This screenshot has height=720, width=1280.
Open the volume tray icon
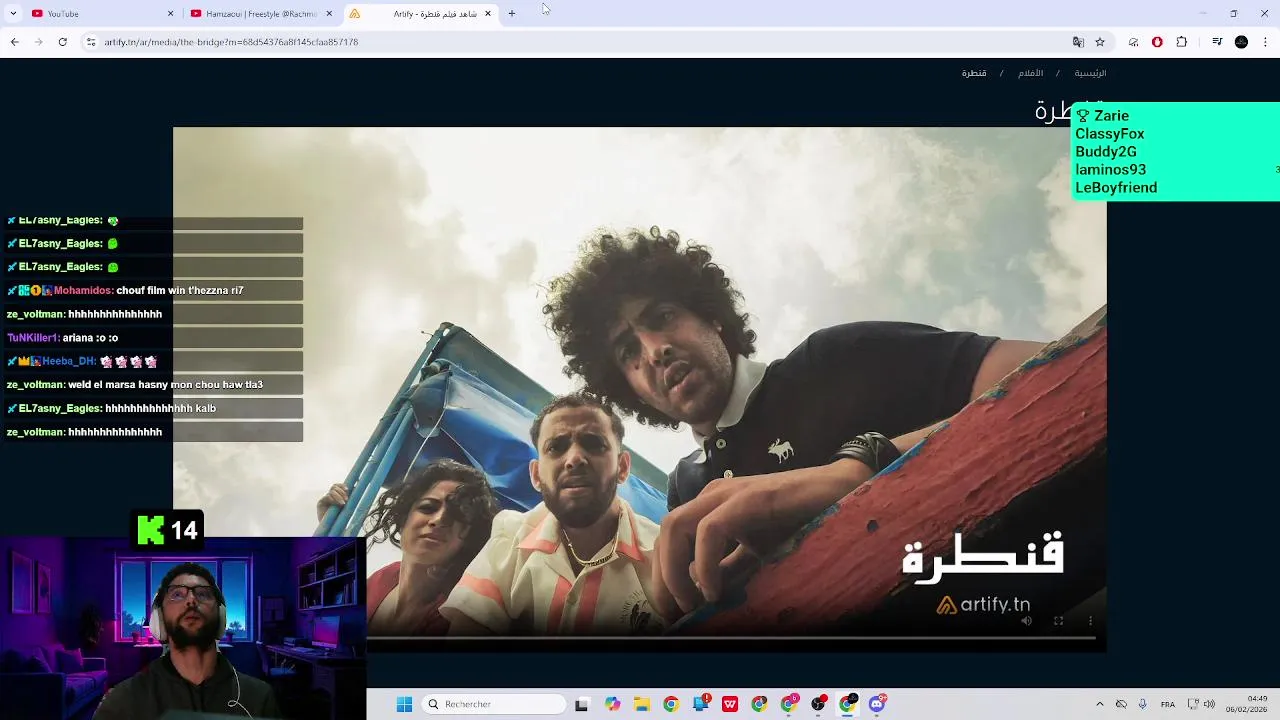click(1209, 704)
